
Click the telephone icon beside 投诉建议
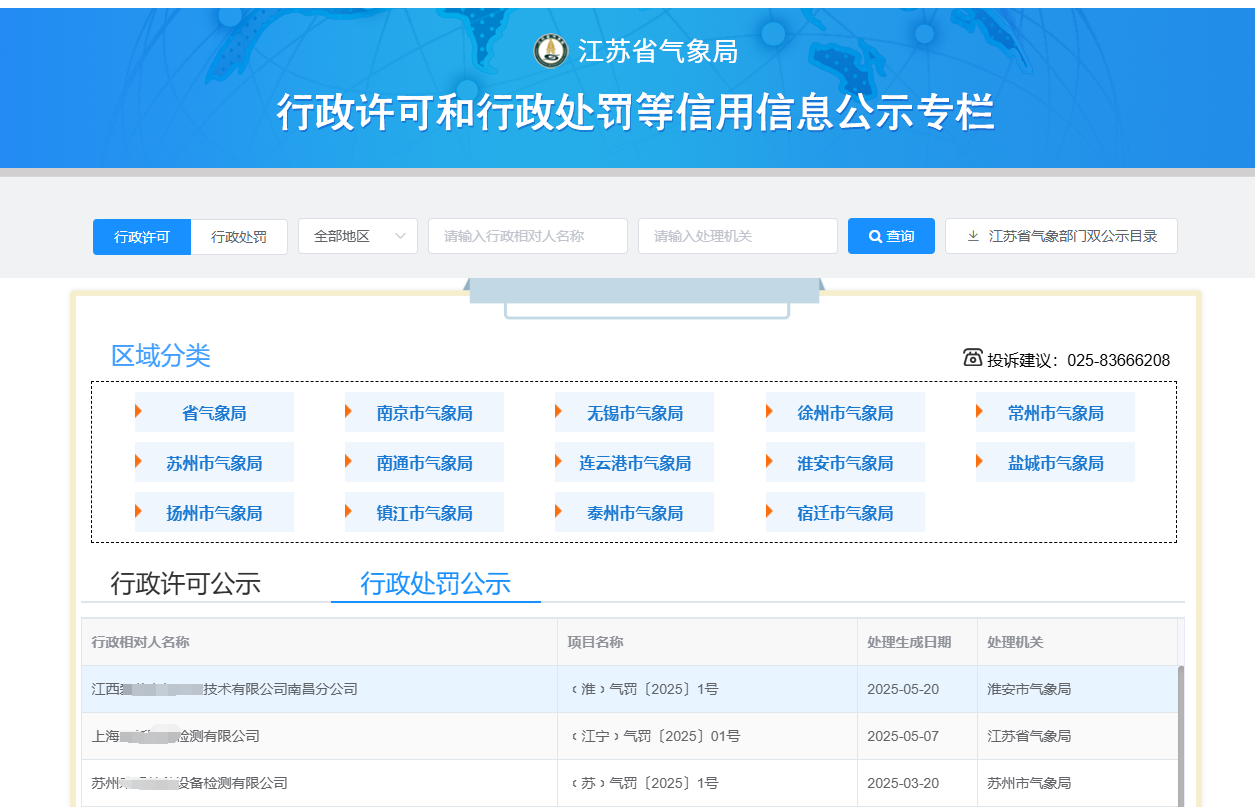[972, 358]
